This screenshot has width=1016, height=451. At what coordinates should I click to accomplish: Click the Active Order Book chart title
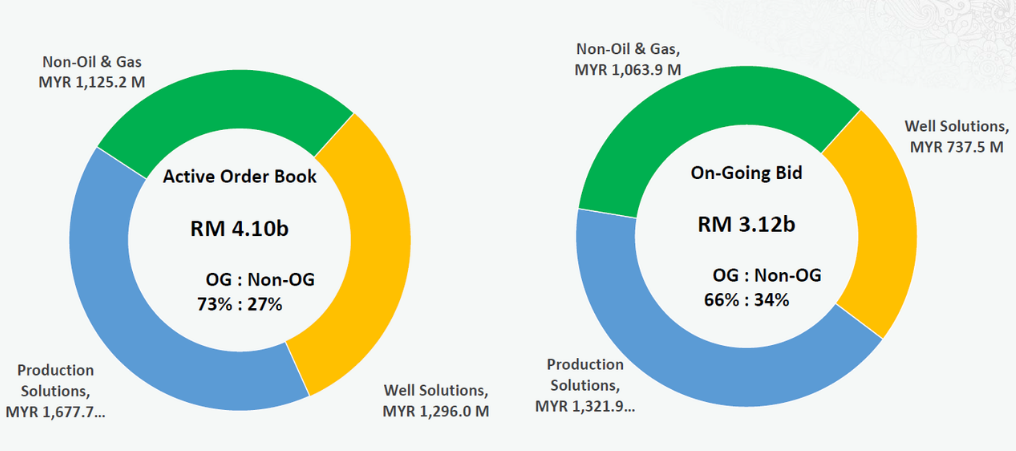[x=240, y=176]
